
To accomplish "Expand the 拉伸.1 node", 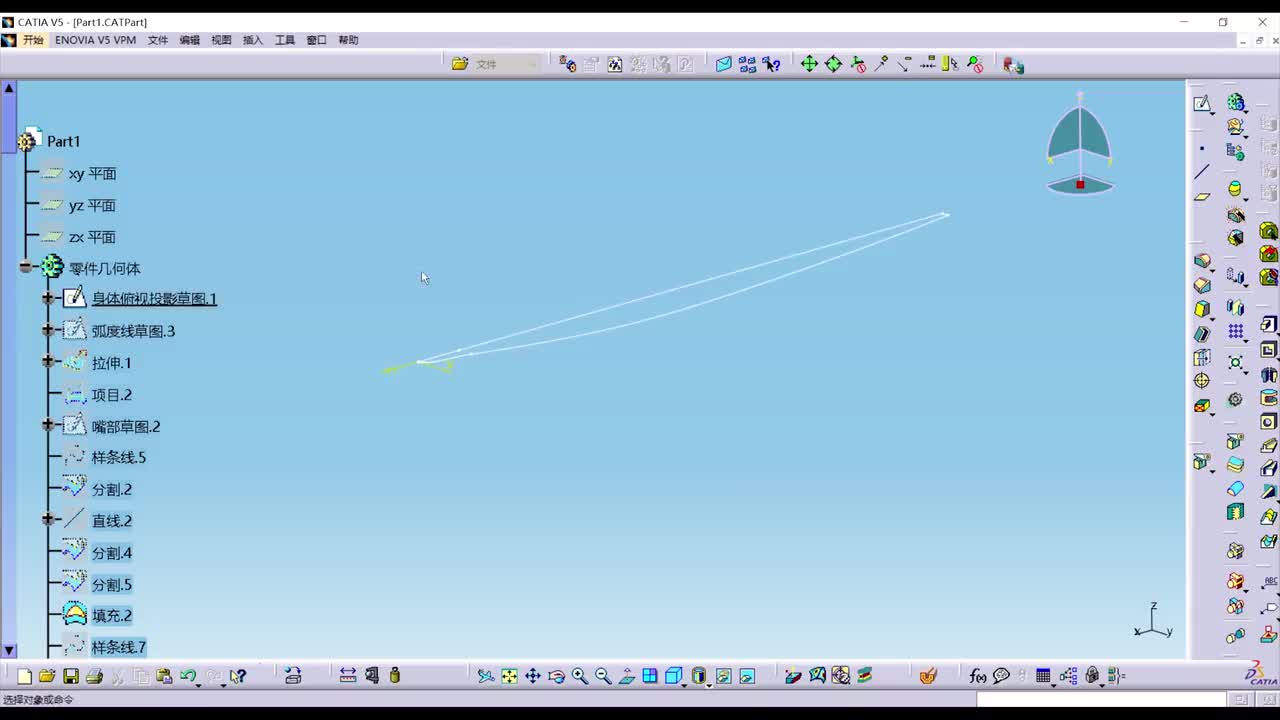I will click(x=48, y=362).
